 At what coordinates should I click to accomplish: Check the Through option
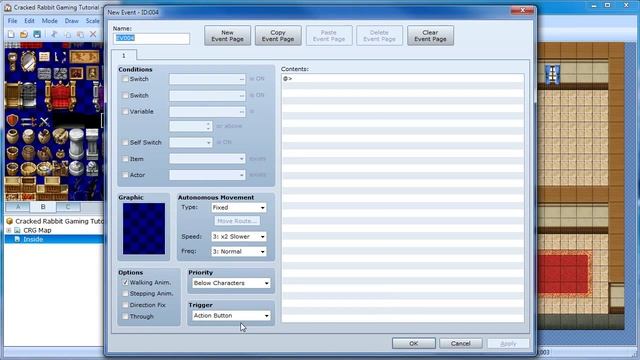pos(125,316)
